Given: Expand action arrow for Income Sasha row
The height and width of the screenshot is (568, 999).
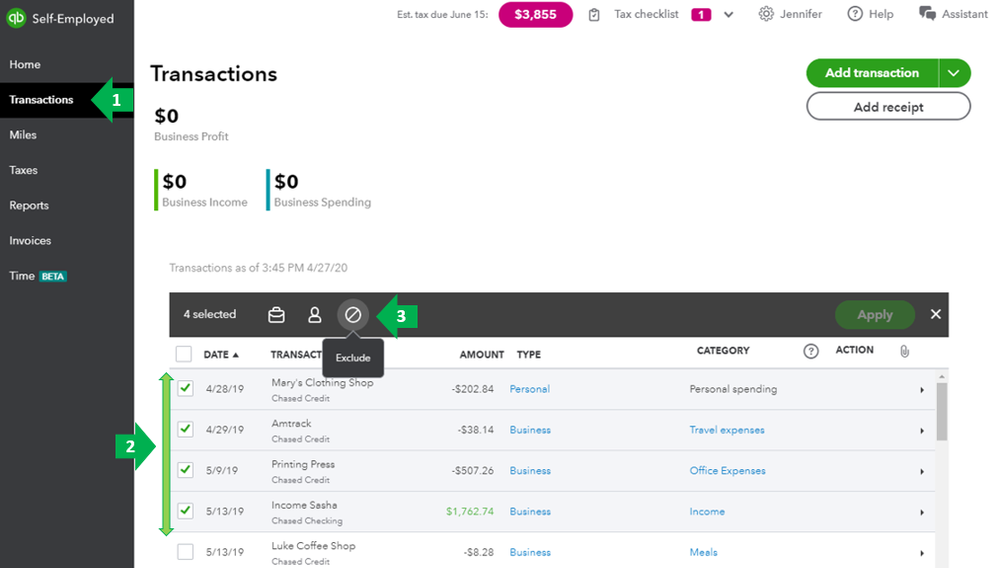Looking at the screenshot, I should [921, 512].
